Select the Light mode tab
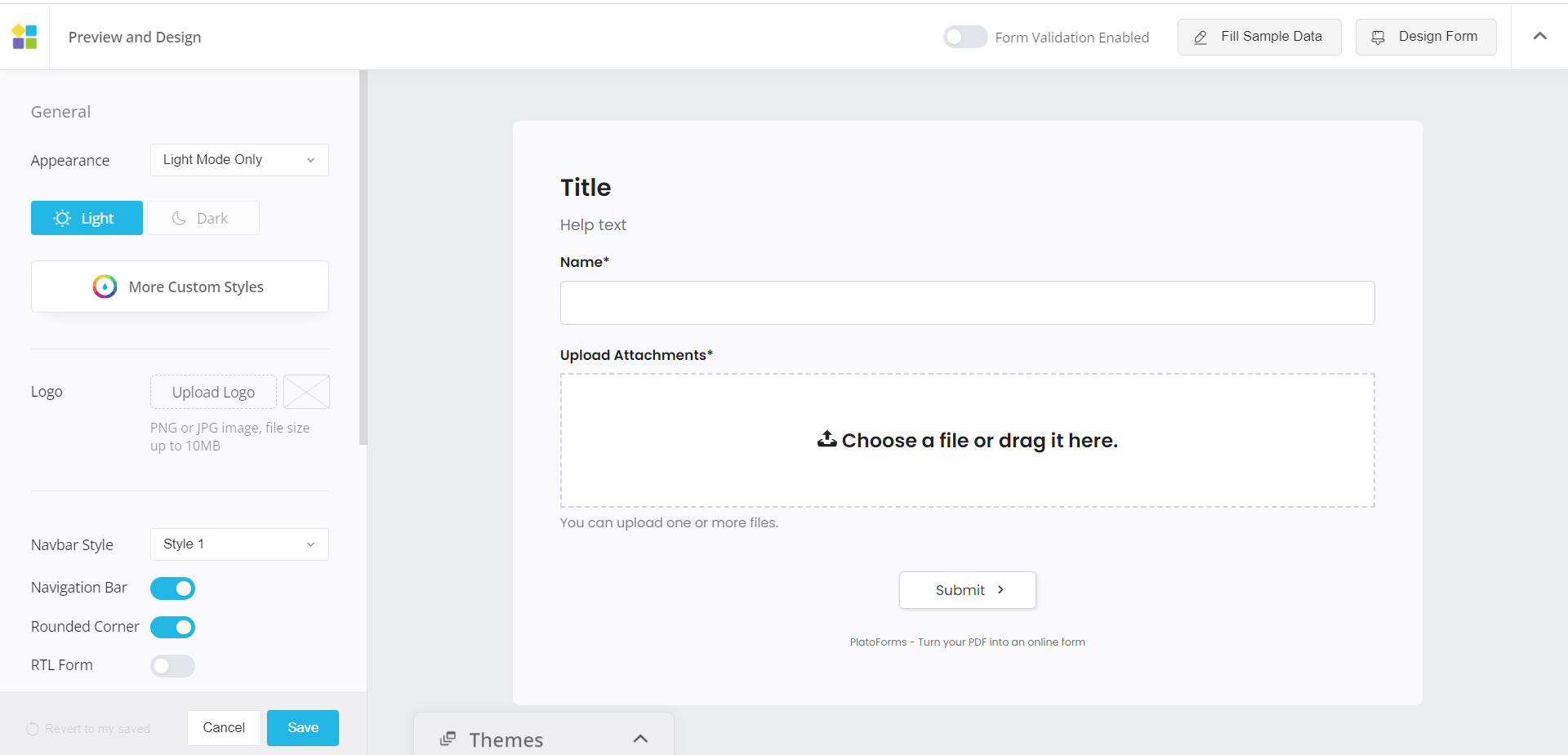1568x755 pixels. click(87, 218)
